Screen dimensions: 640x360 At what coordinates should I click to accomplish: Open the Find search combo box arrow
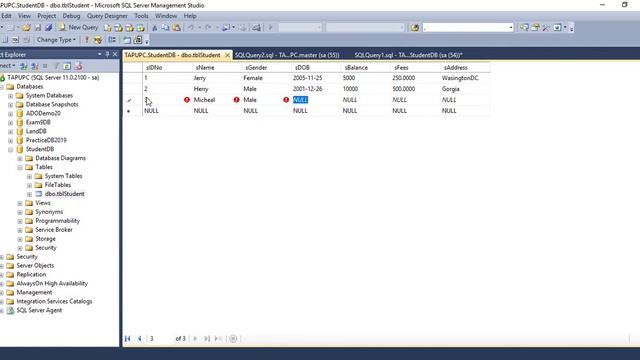tap(511, 27)
